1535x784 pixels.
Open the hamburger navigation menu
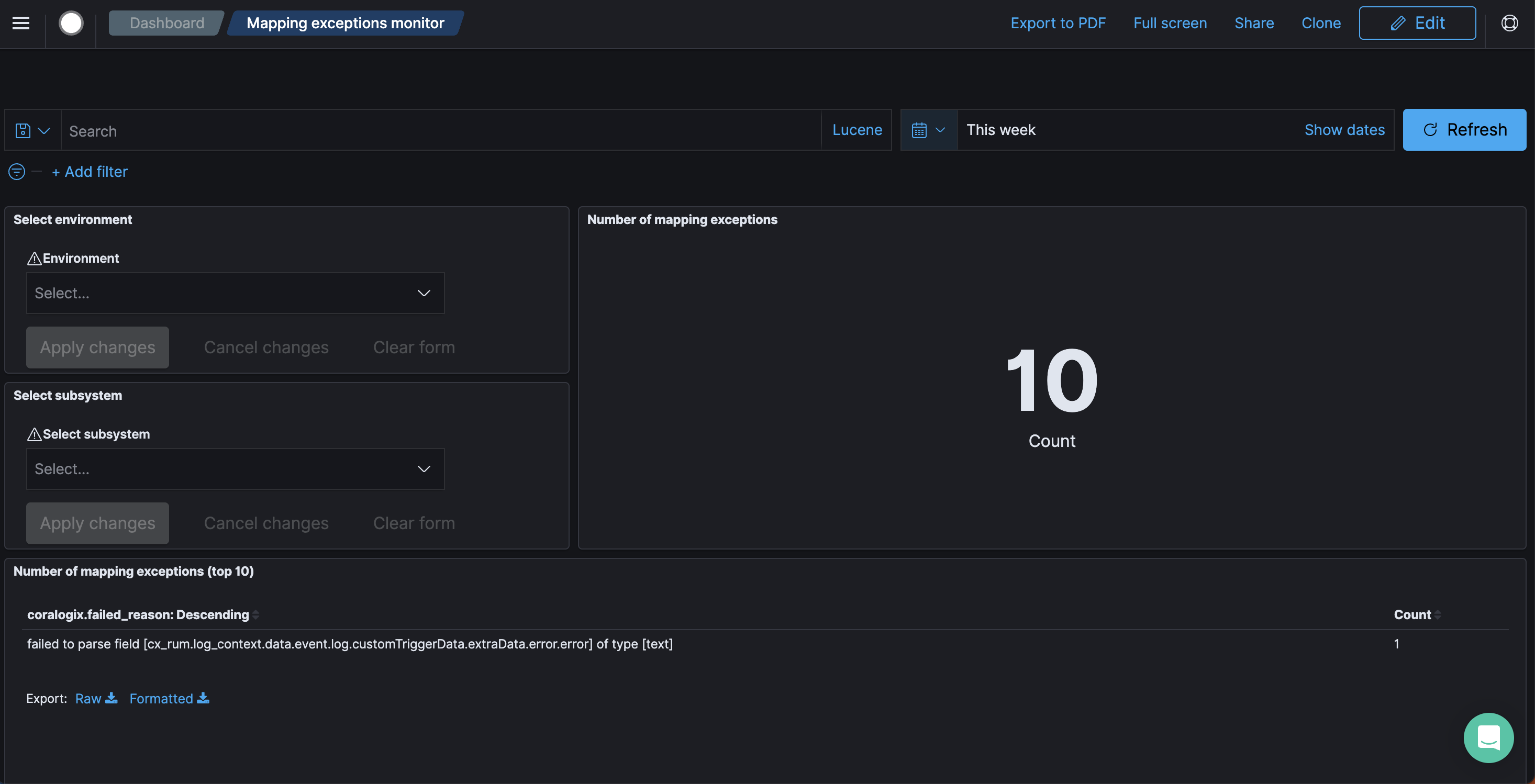[21, 23]
